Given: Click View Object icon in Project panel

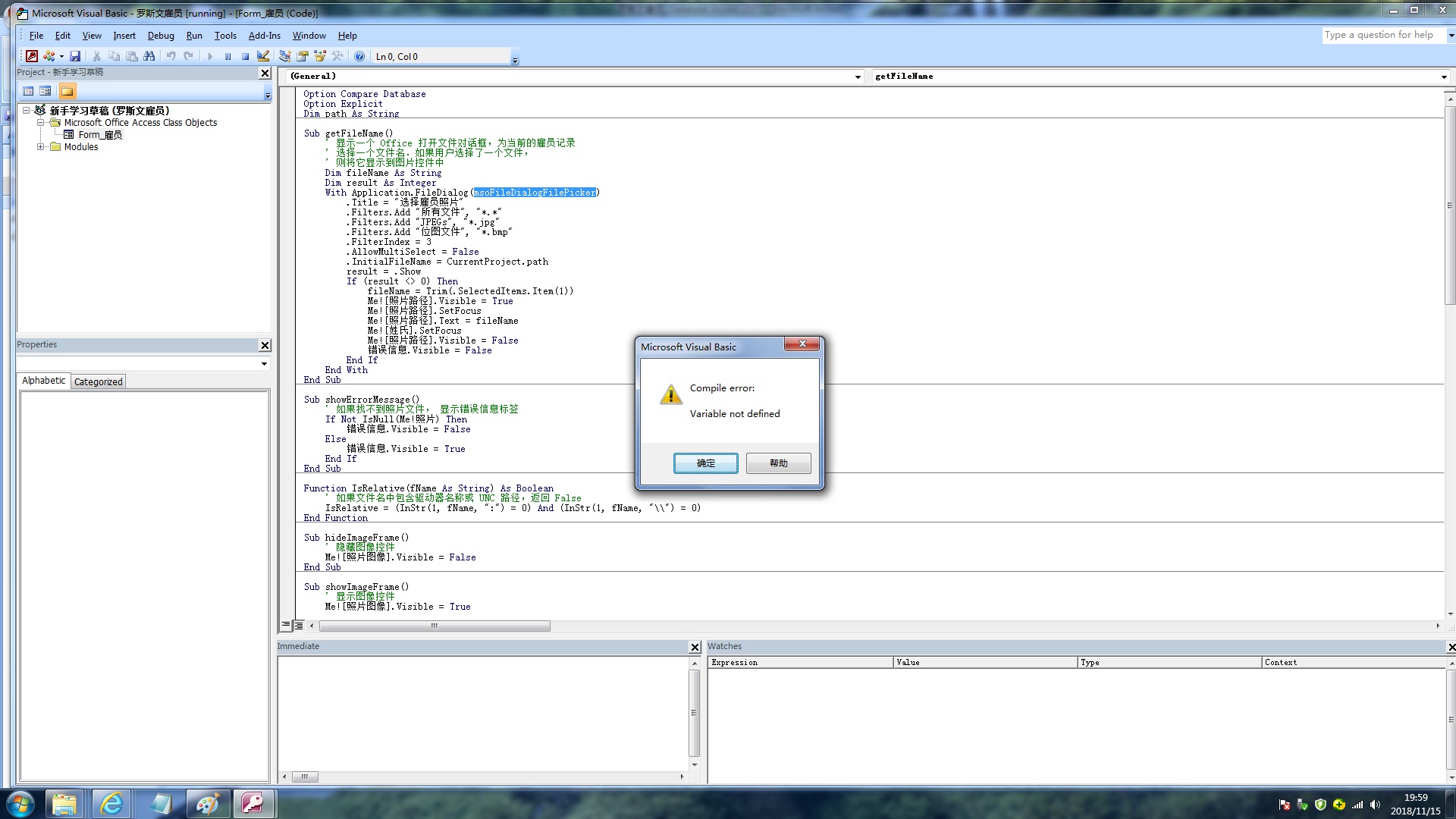Looking at the screenshot, I should [x=45, y=91].
